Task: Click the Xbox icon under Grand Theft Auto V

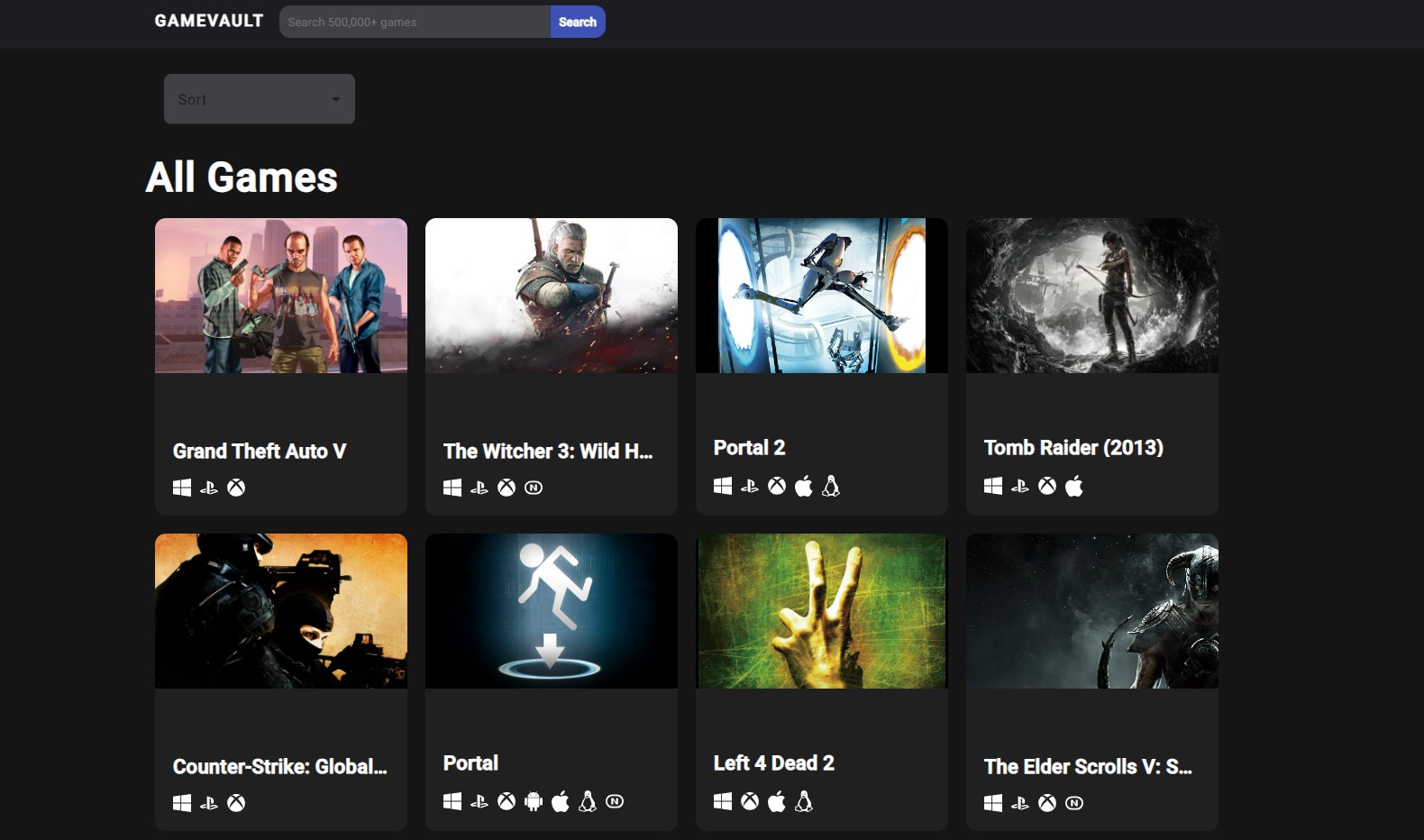Action: tap(236, 488)
